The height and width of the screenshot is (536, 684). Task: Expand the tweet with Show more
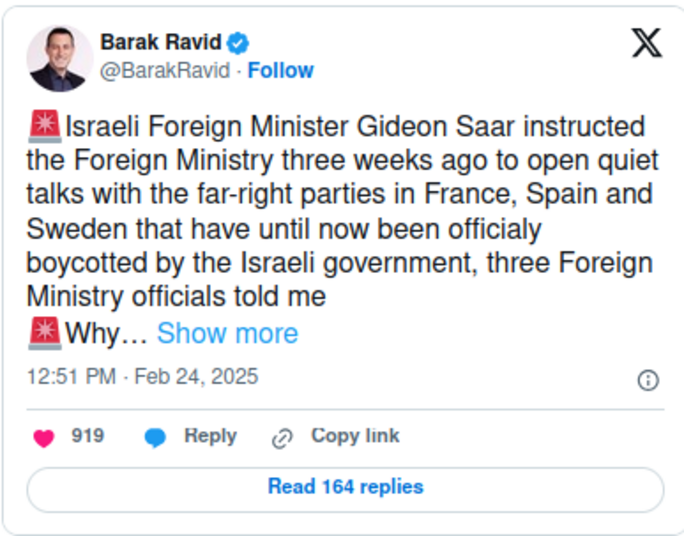[x=227, y=333]
